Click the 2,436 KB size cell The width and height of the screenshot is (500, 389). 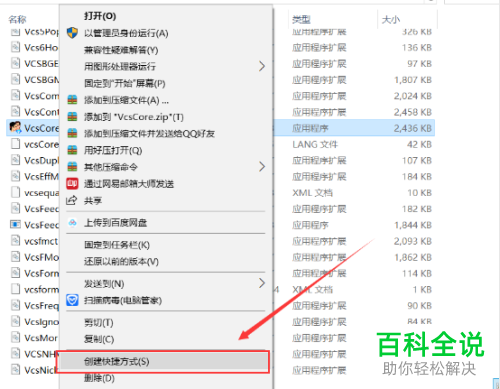413,128
